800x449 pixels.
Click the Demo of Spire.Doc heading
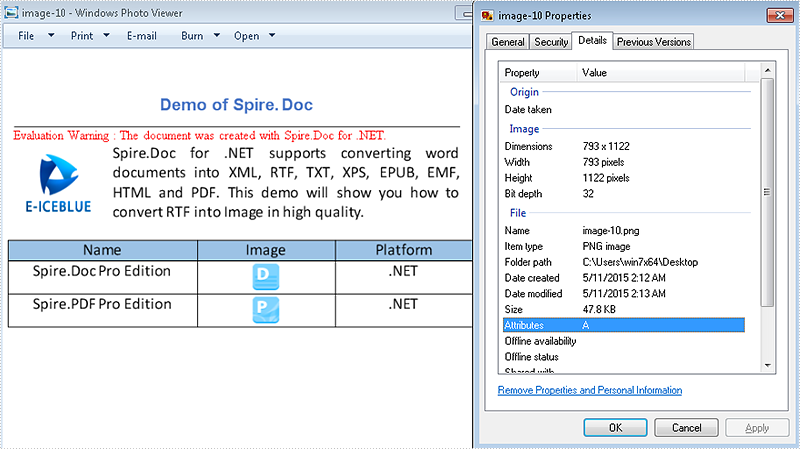[236, 105]
